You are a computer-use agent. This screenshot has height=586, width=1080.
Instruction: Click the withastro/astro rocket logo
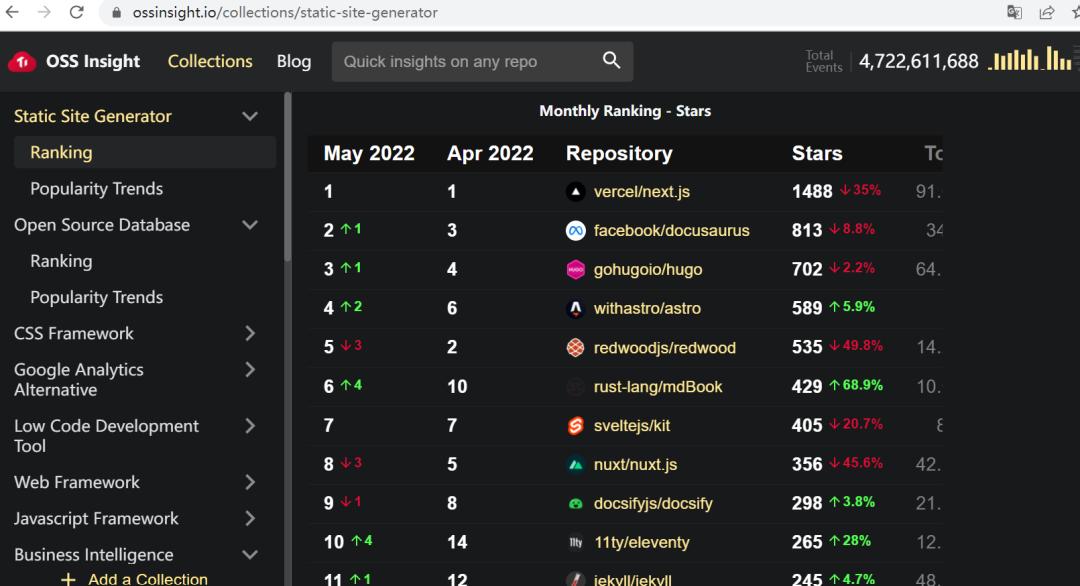575,308
